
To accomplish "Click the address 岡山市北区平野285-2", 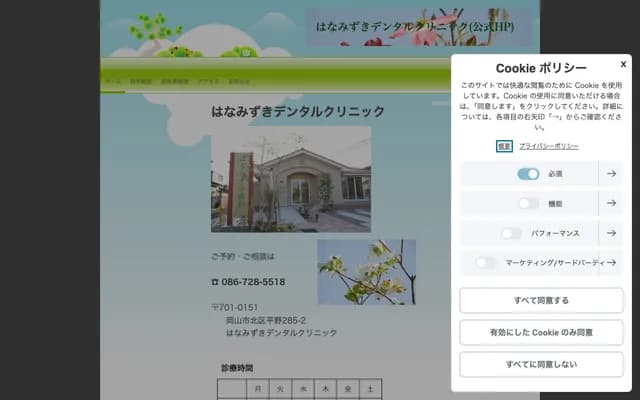I will pyautogui.click(x=266, y=320).
